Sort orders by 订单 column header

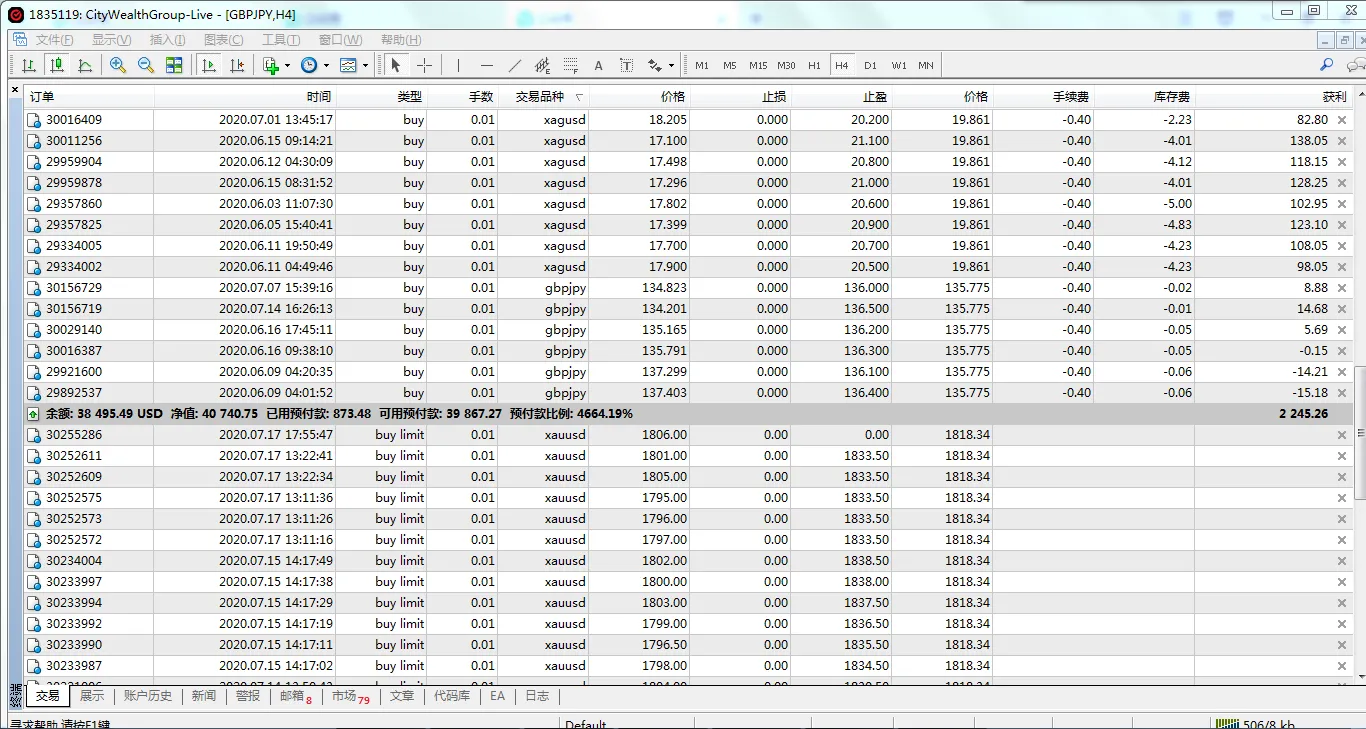(x=89, y=97)
